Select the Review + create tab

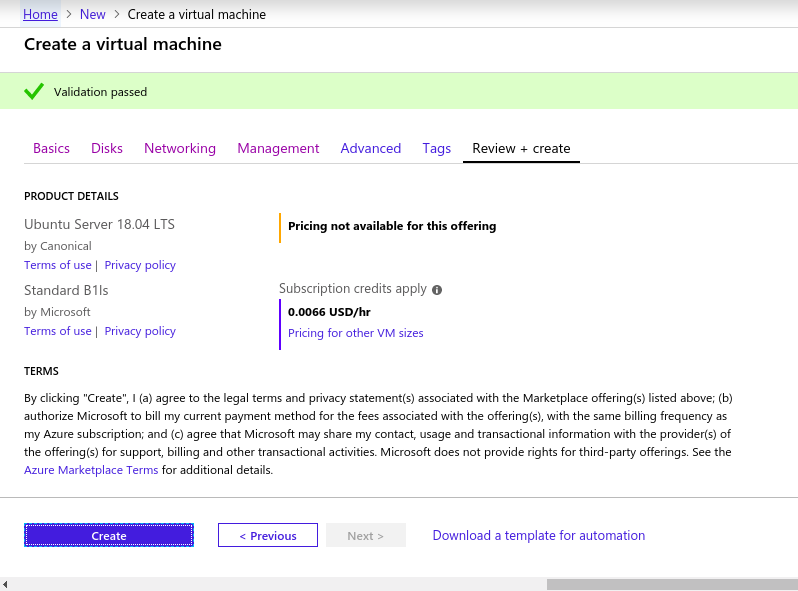click(x=521, y=148)
